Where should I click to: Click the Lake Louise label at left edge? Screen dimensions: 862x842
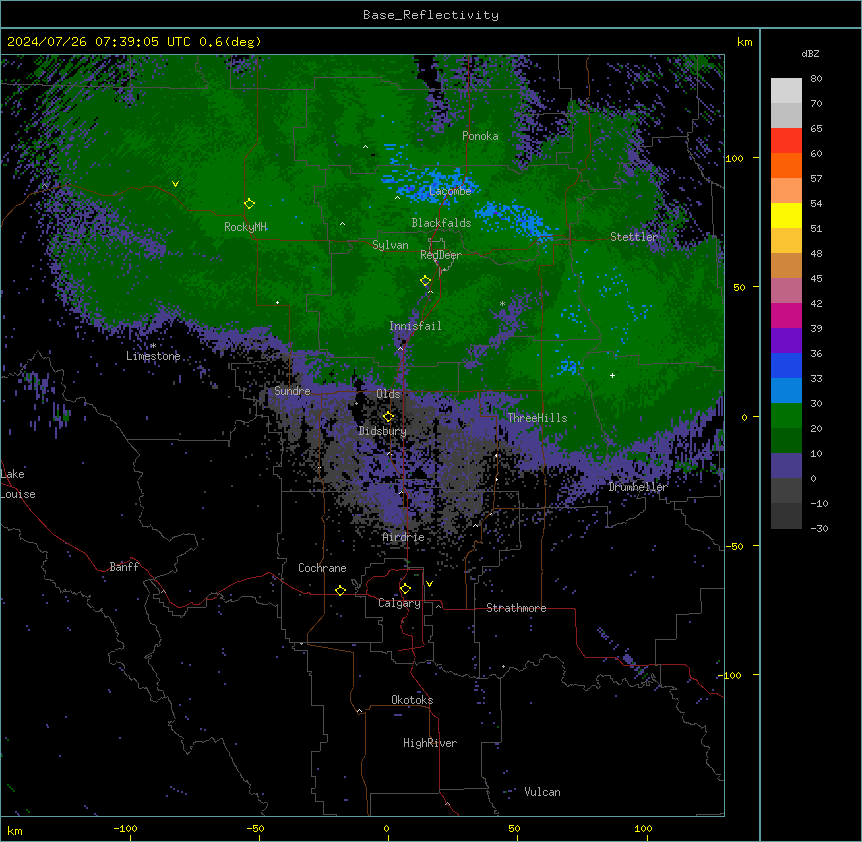pos(18,484)
